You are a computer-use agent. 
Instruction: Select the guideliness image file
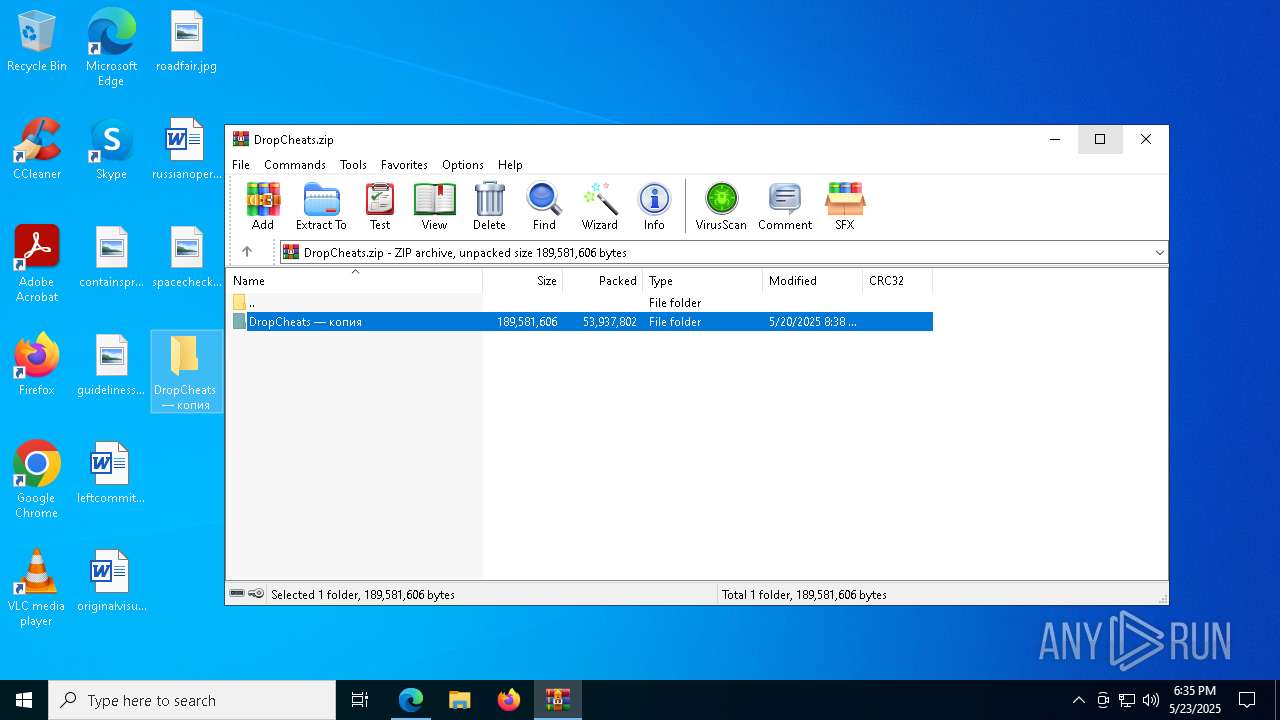click(111, 365)
